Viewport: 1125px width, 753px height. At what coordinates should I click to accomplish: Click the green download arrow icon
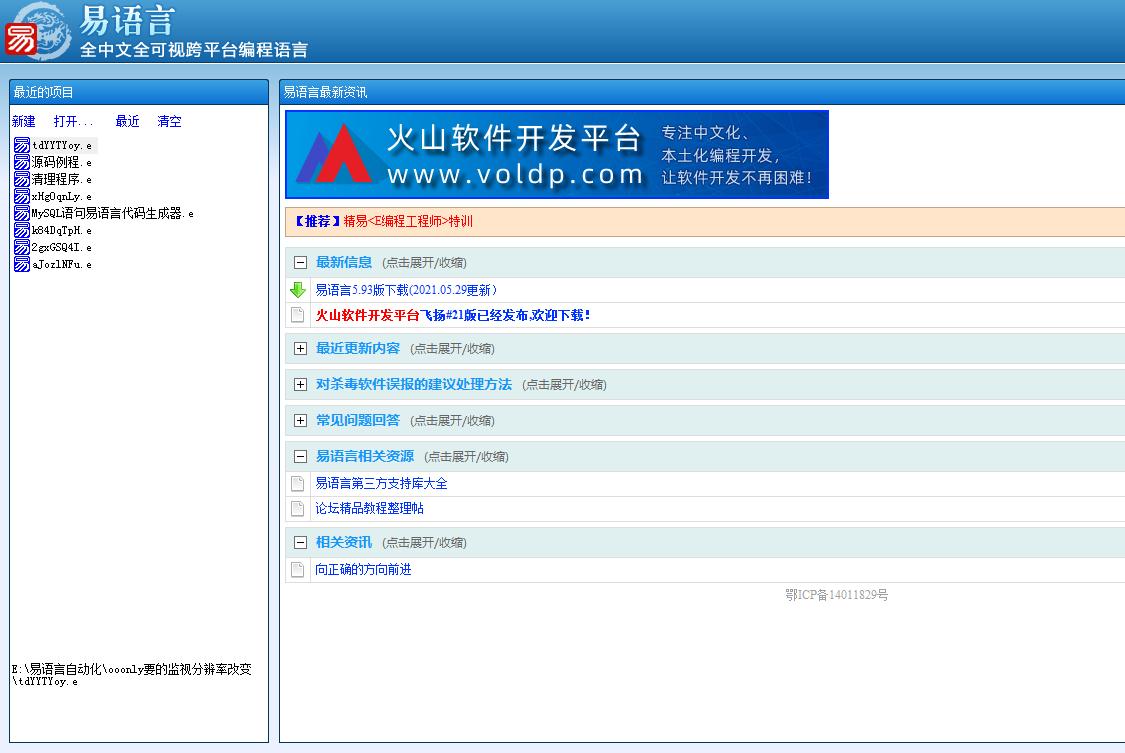[x=298, y=290]
